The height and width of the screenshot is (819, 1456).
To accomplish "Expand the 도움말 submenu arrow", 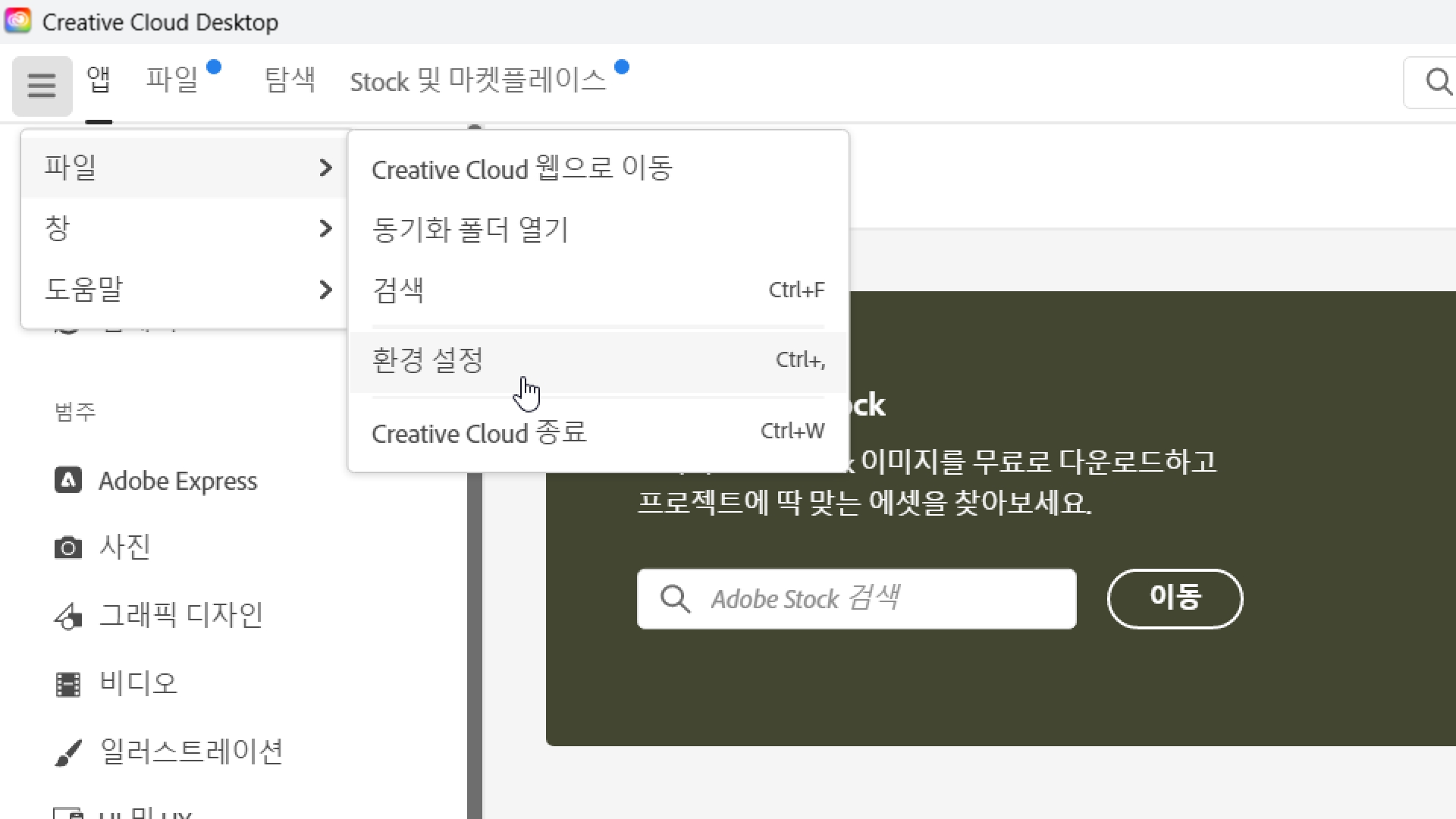I will click(x=326, y=290).
